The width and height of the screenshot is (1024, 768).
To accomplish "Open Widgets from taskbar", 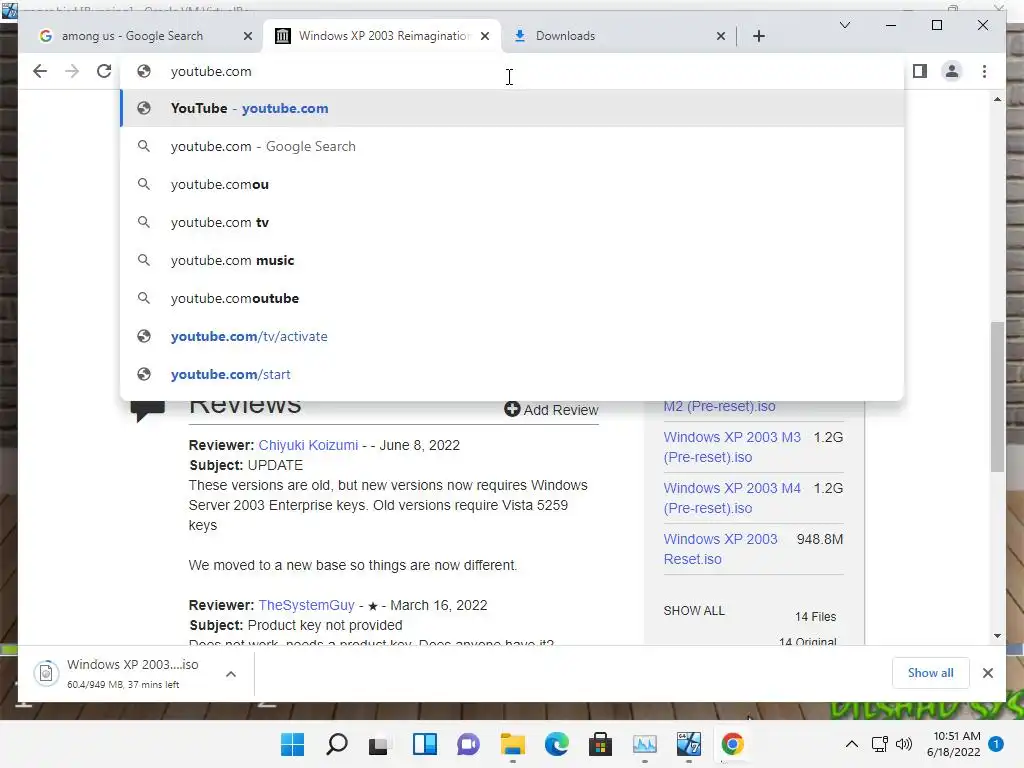I will [424, 744].
